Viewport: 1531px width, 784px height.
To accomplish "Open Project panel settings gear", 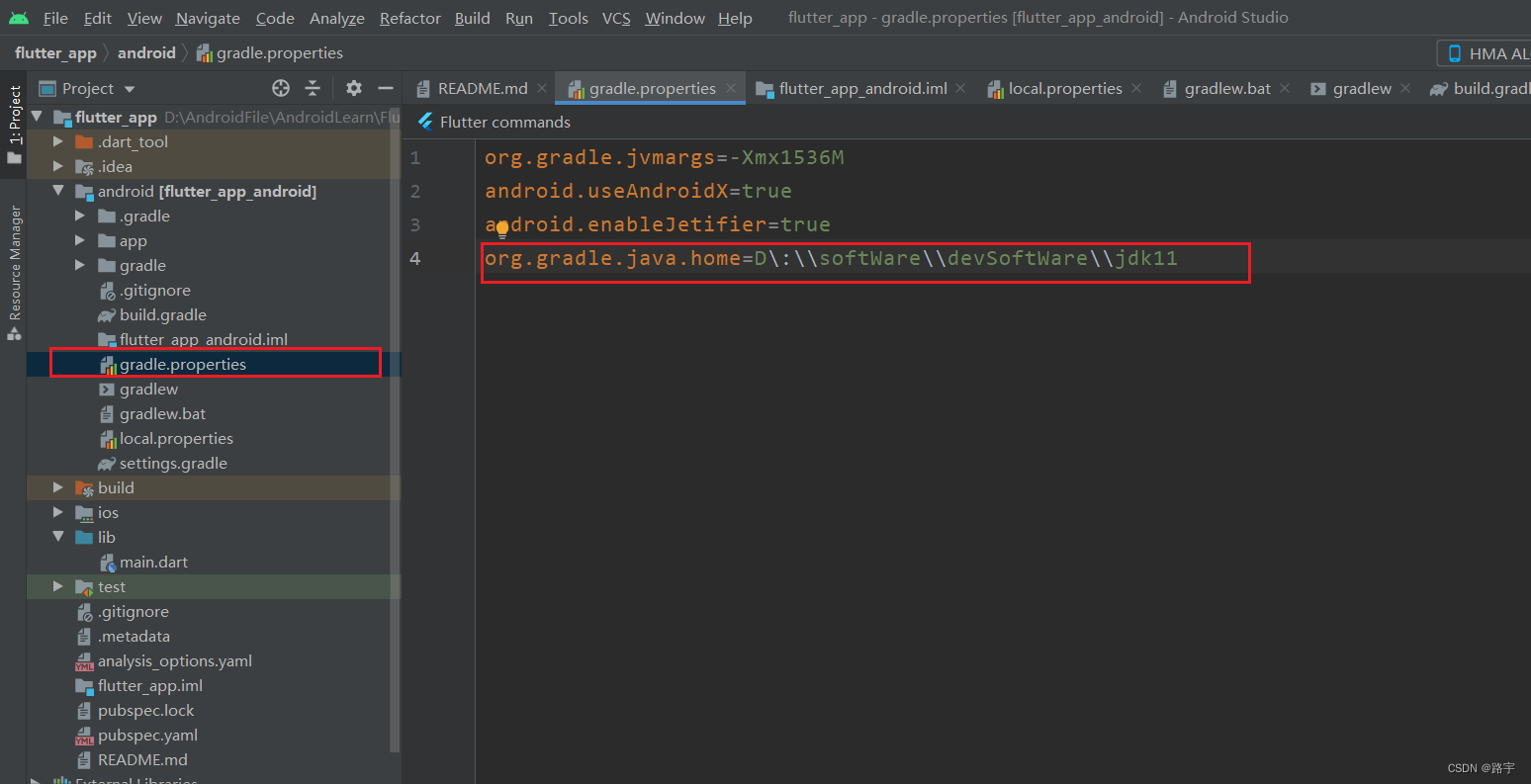I will [x=354, y=88].
